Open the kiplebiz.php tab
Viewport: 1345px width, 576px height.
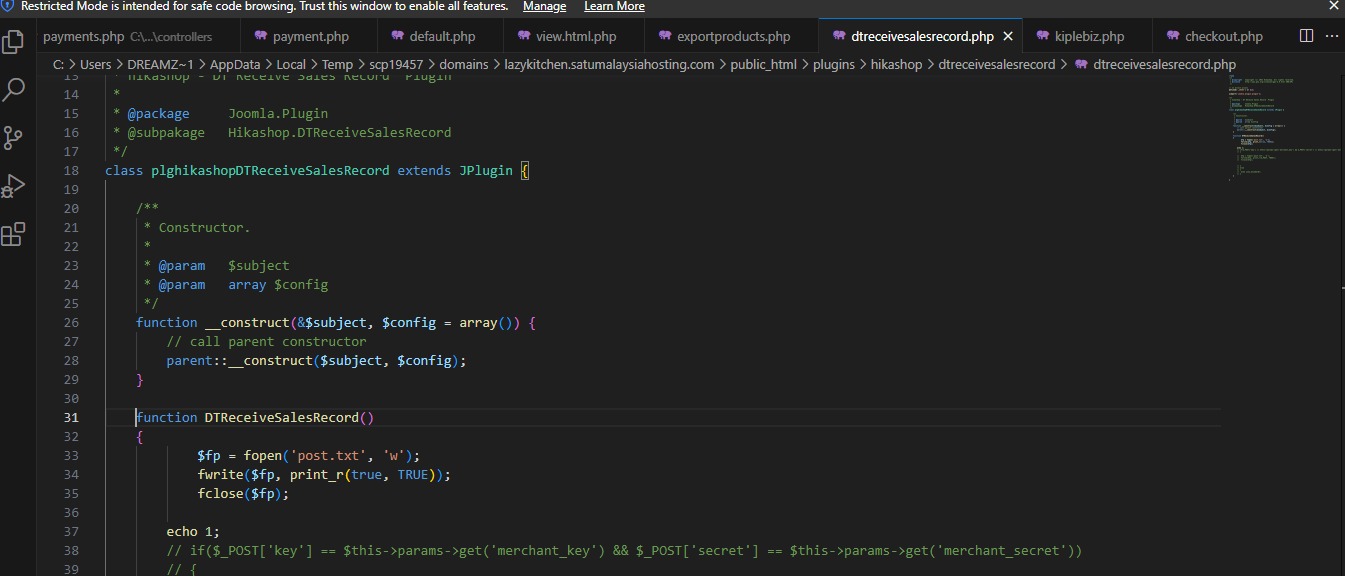click(x=1089, y=36)
